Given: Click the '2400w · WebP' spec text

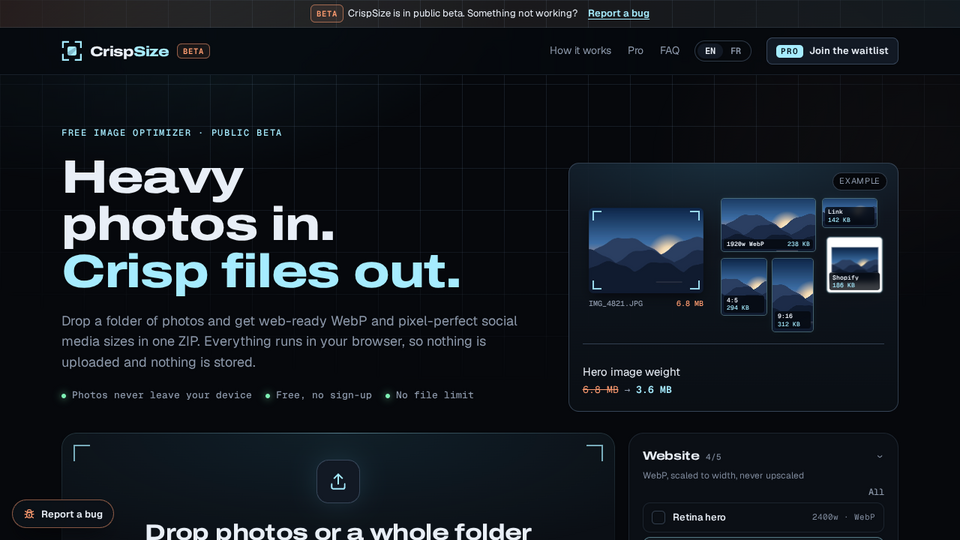Looking at the screenshot, I should (x=843, y=517).
